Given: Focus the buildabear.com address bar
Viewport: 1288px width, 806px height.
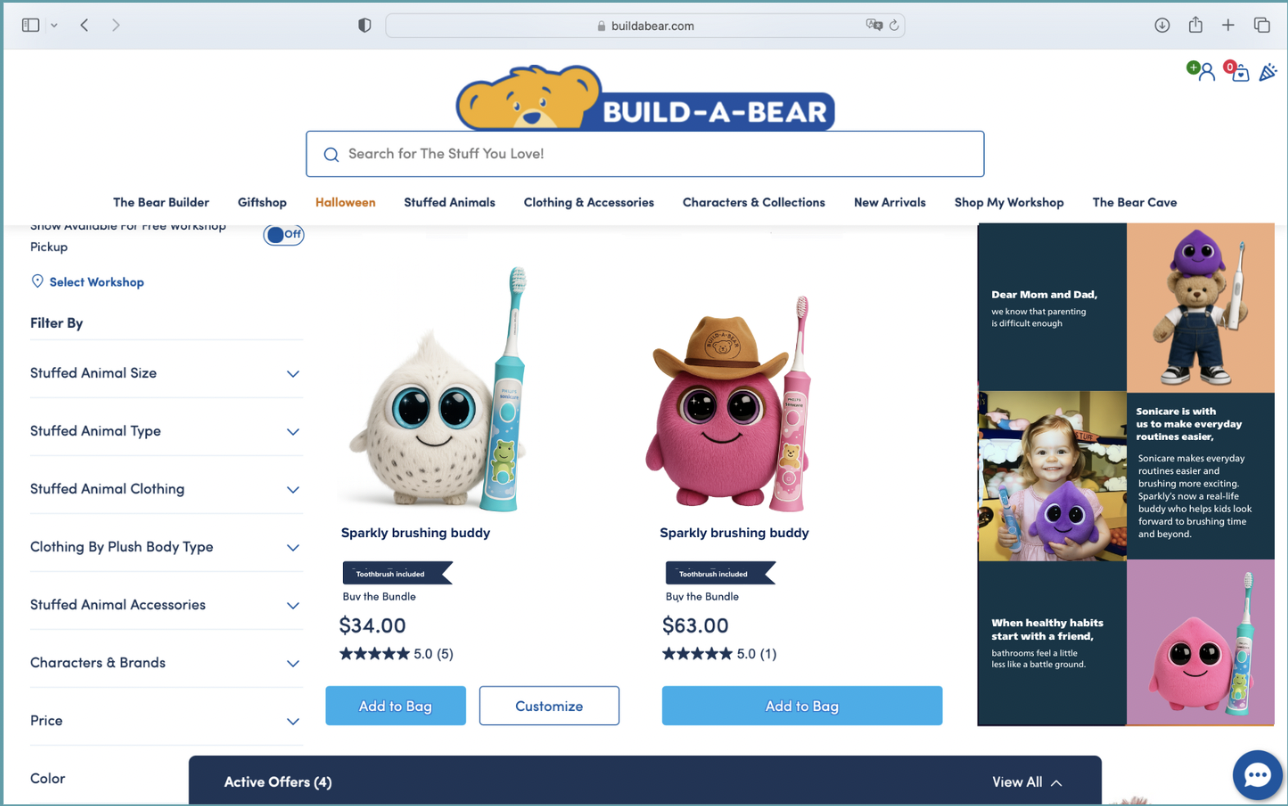Looking at the screenshot, I should pyautogui.click(x=645, y=26).
